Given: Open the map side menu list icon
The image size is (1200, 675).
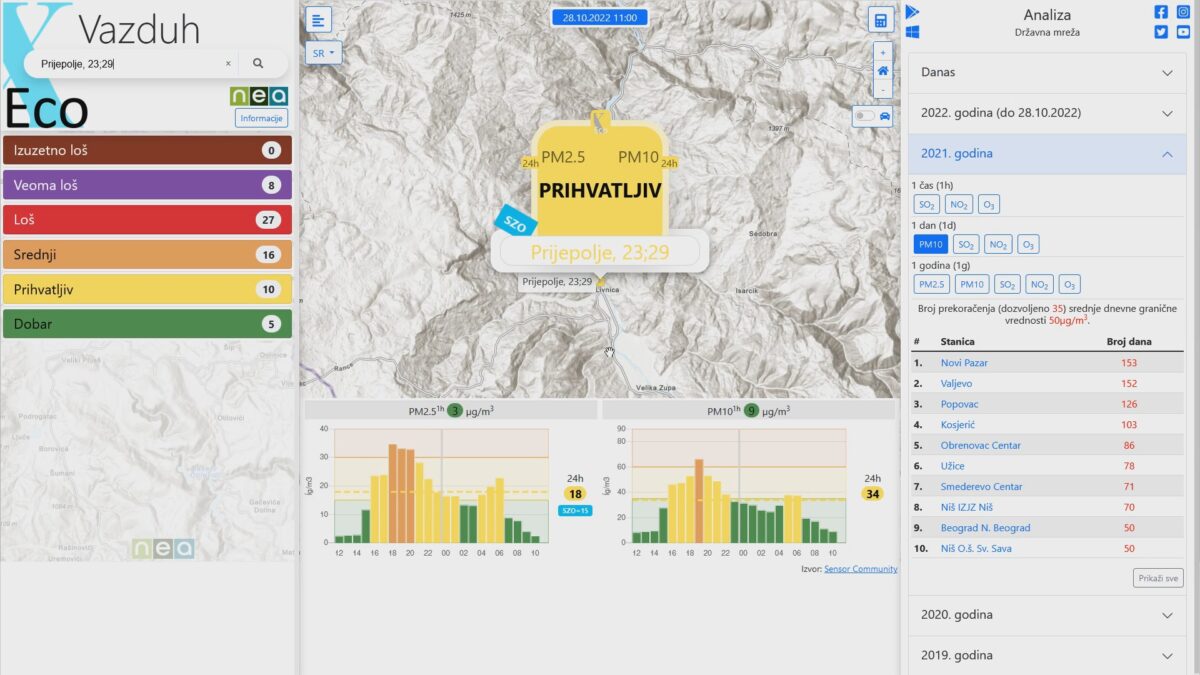Looking at the screenshot, I should click(318, 20).
